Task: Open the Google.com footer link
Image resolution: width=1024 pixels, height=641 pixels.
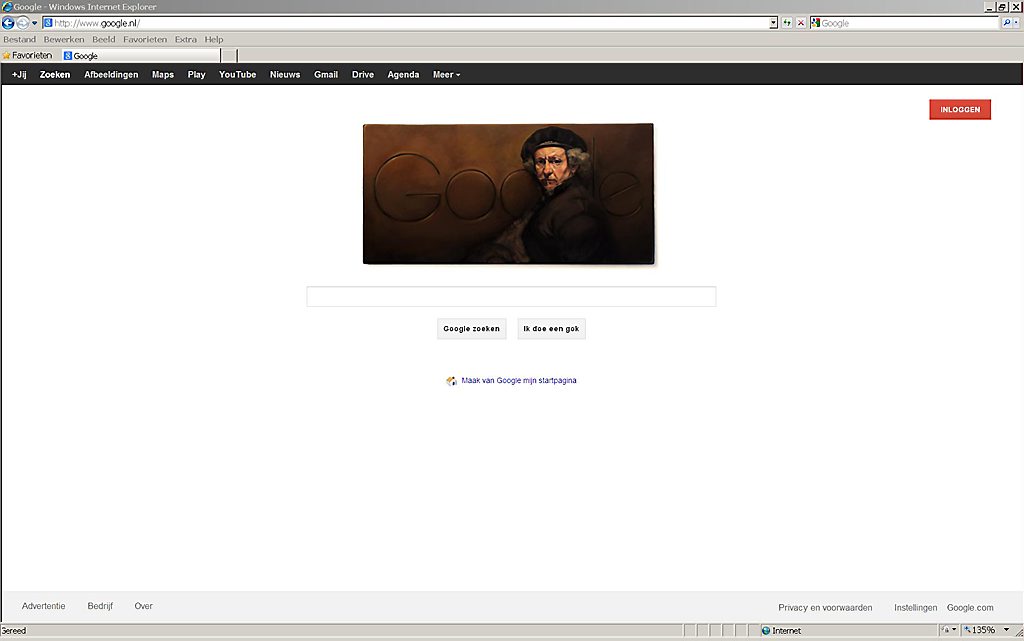Action: 970,608
